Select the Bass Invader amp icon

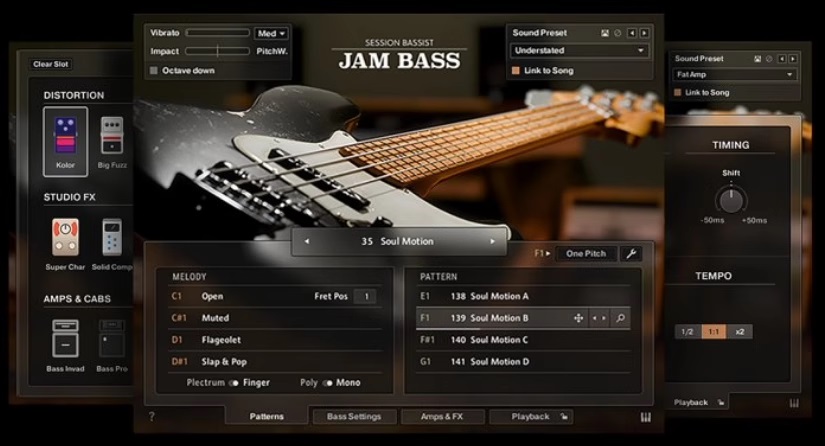[65, 339]
